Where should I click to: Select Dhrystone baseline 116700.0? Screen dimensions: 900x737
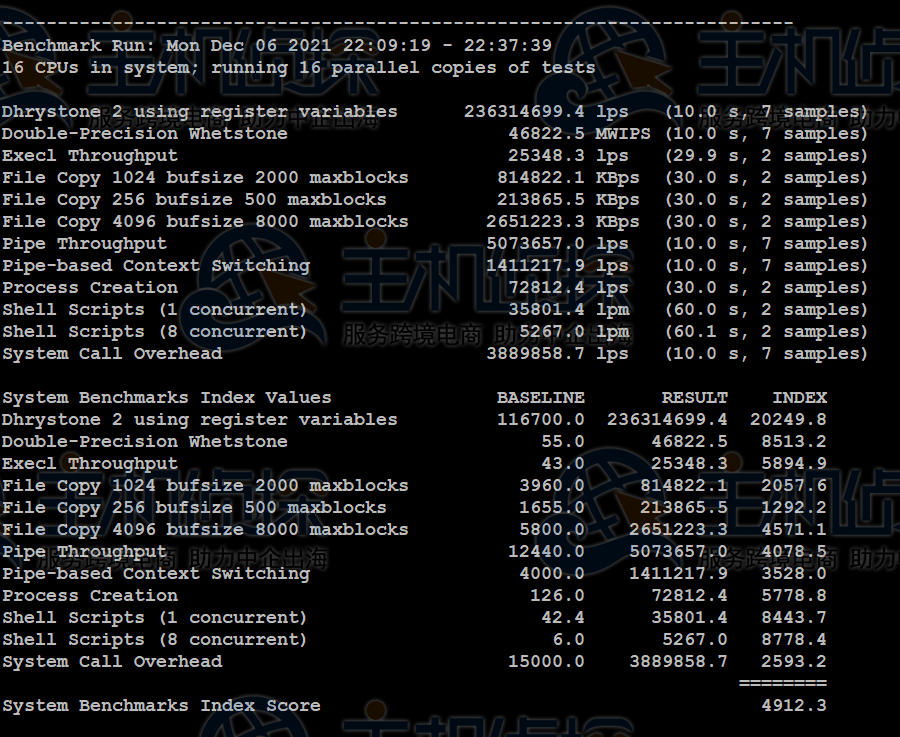pos(541,420)
